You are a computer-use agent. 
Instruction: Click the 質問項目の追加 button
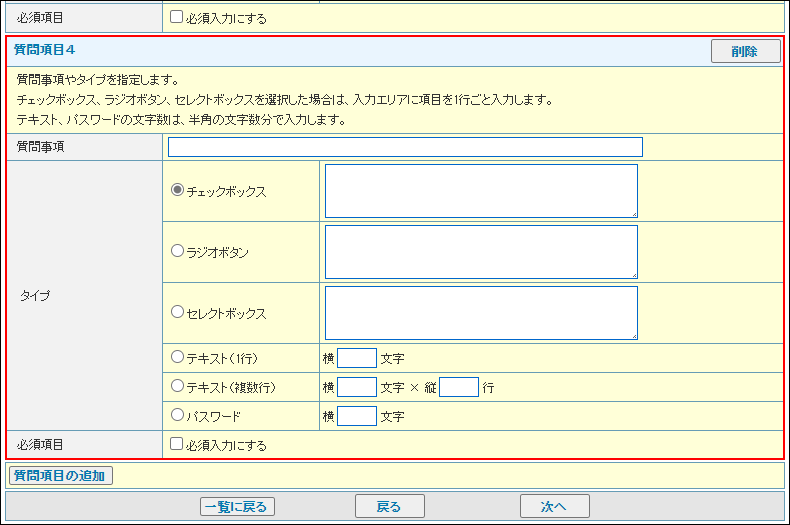click(x=61, y=476)
